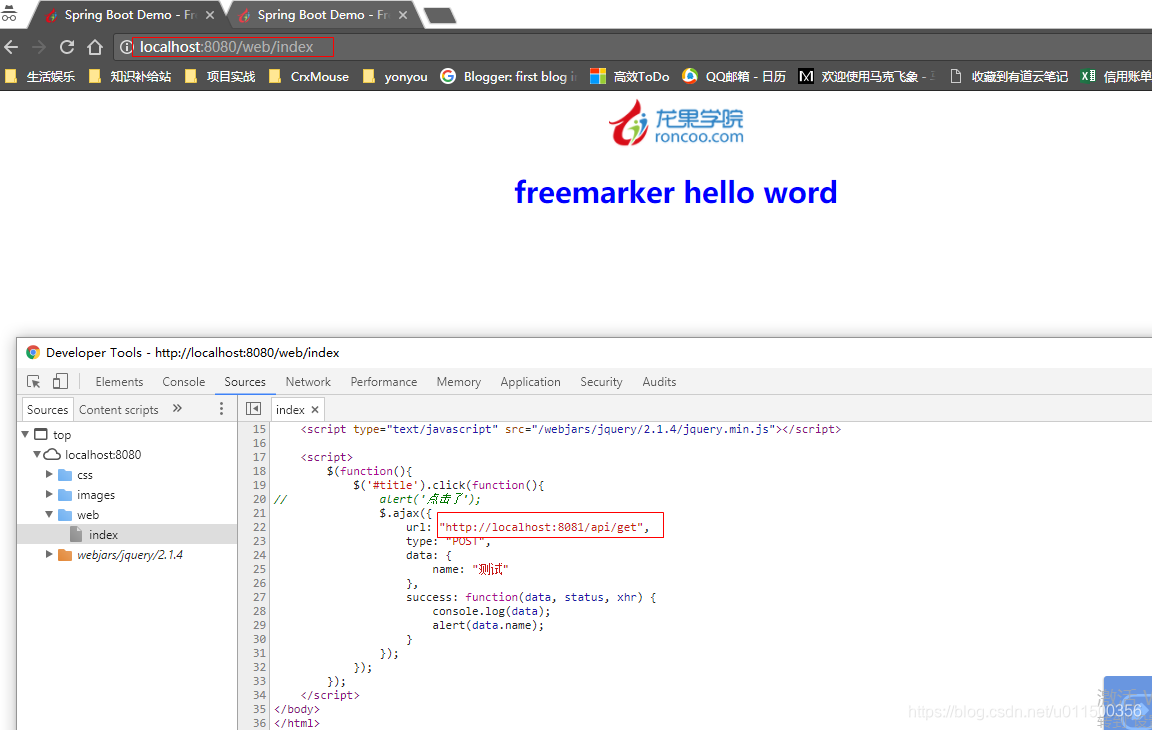This screenshot has width=1152, height=730.
Task: Show more navigator tabs with the chevron
Action: tap(177, 408)
